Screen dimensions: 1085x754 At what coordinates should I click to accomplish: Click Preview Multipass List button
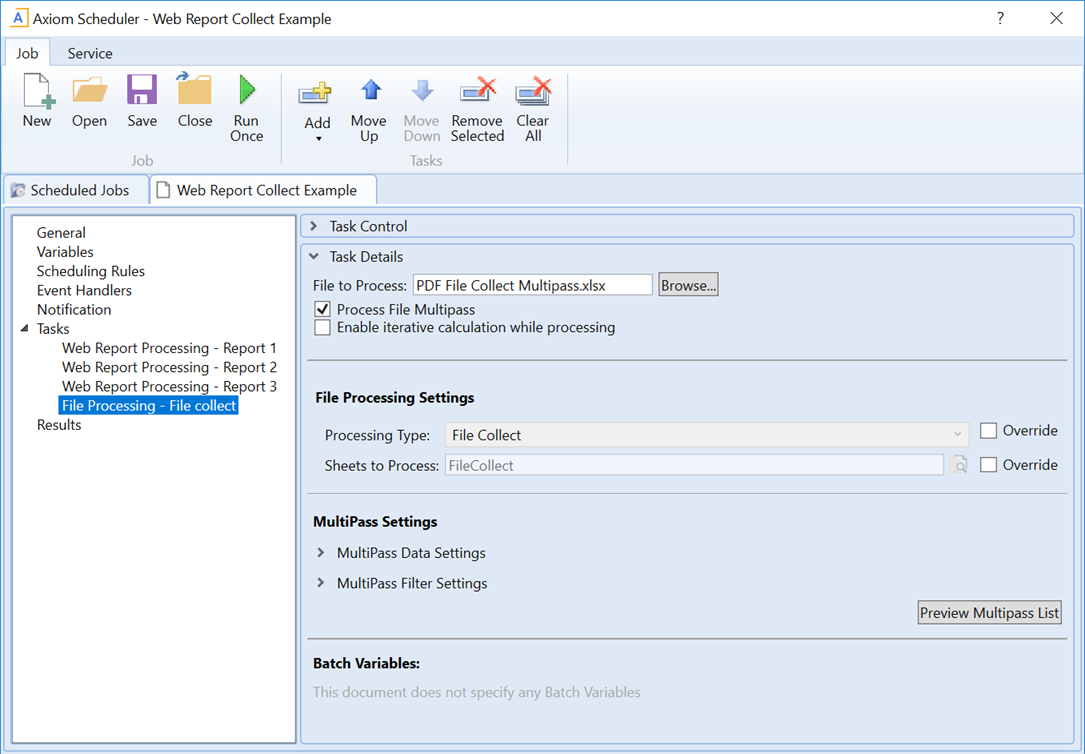989,613
